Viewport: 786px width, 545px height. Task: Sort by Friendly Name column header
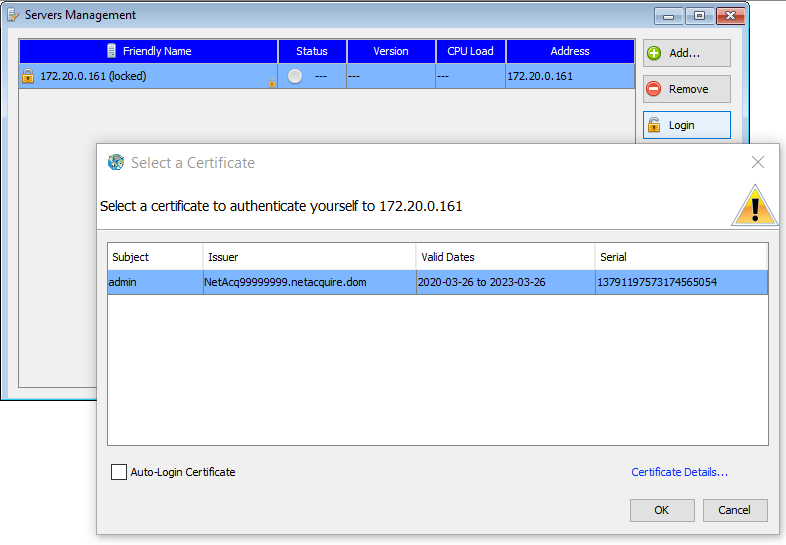point(148,51)
